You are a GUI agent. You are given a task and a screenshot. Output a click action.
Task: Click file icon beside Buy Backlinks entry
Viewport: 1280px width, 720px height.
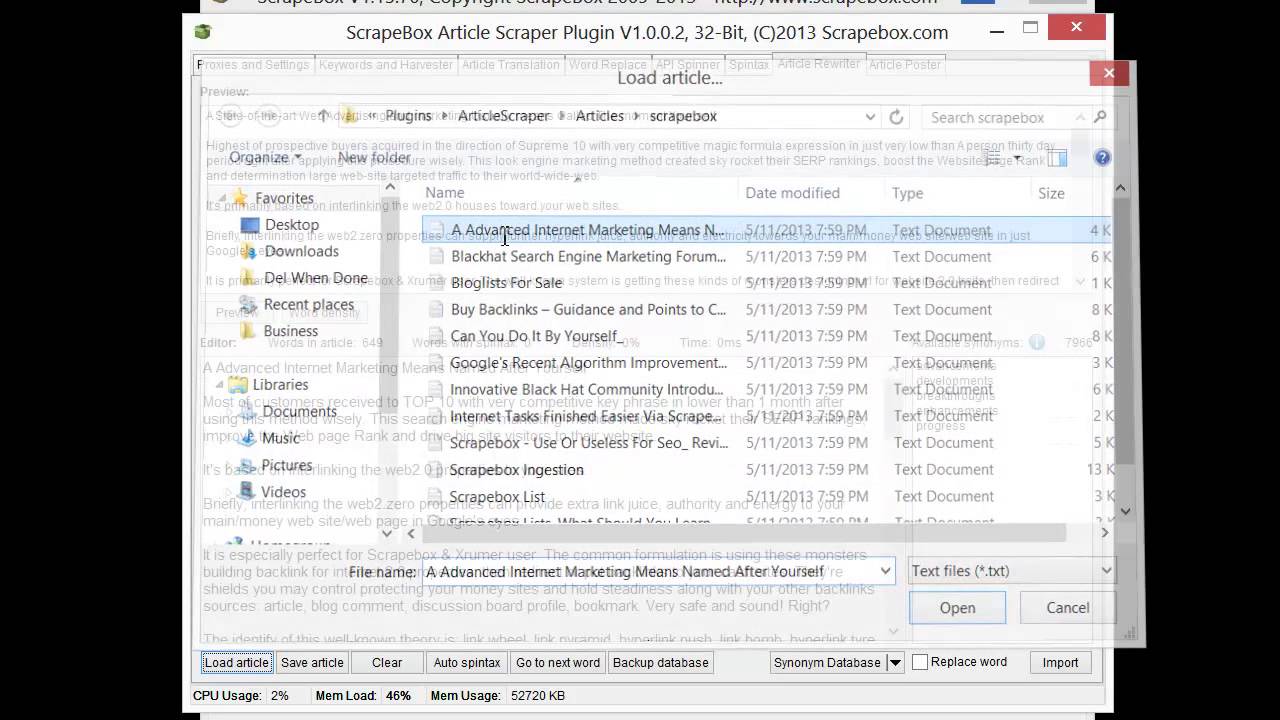[435, 310]
